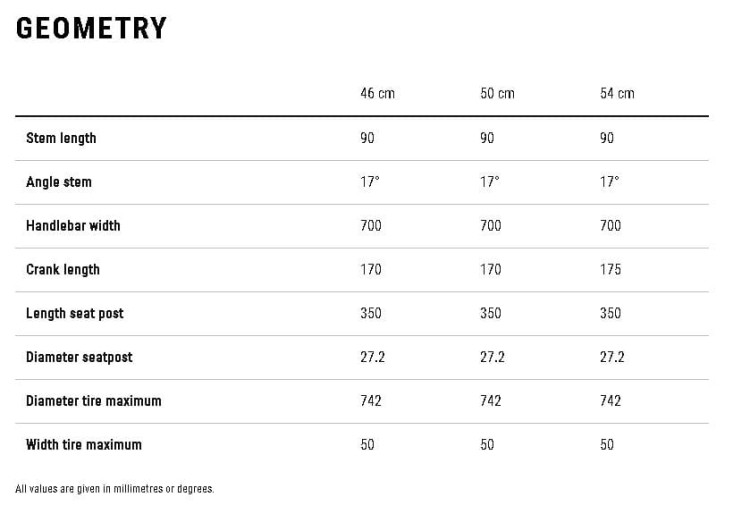
Task: Click the Width tire maximum label
Action: coord(84,445)
